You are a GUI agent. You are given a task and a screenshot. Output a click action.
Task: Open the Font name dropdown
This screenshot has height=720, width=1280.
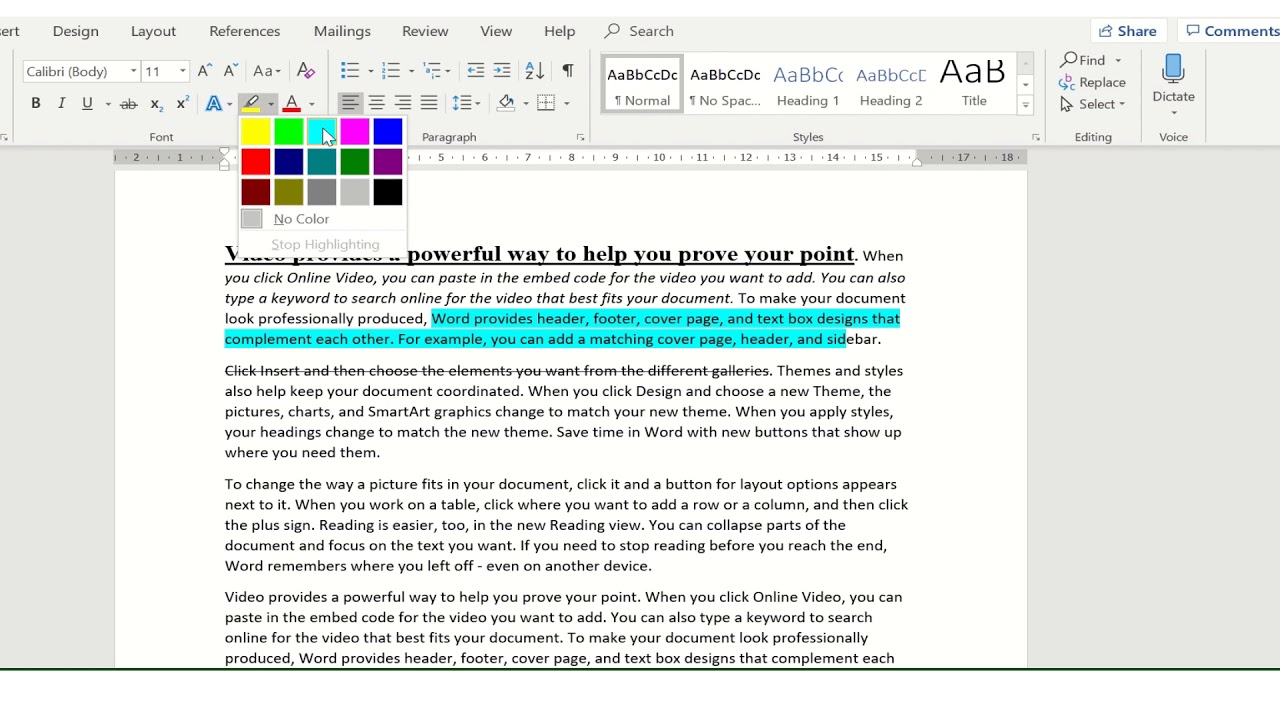(133, 71)
